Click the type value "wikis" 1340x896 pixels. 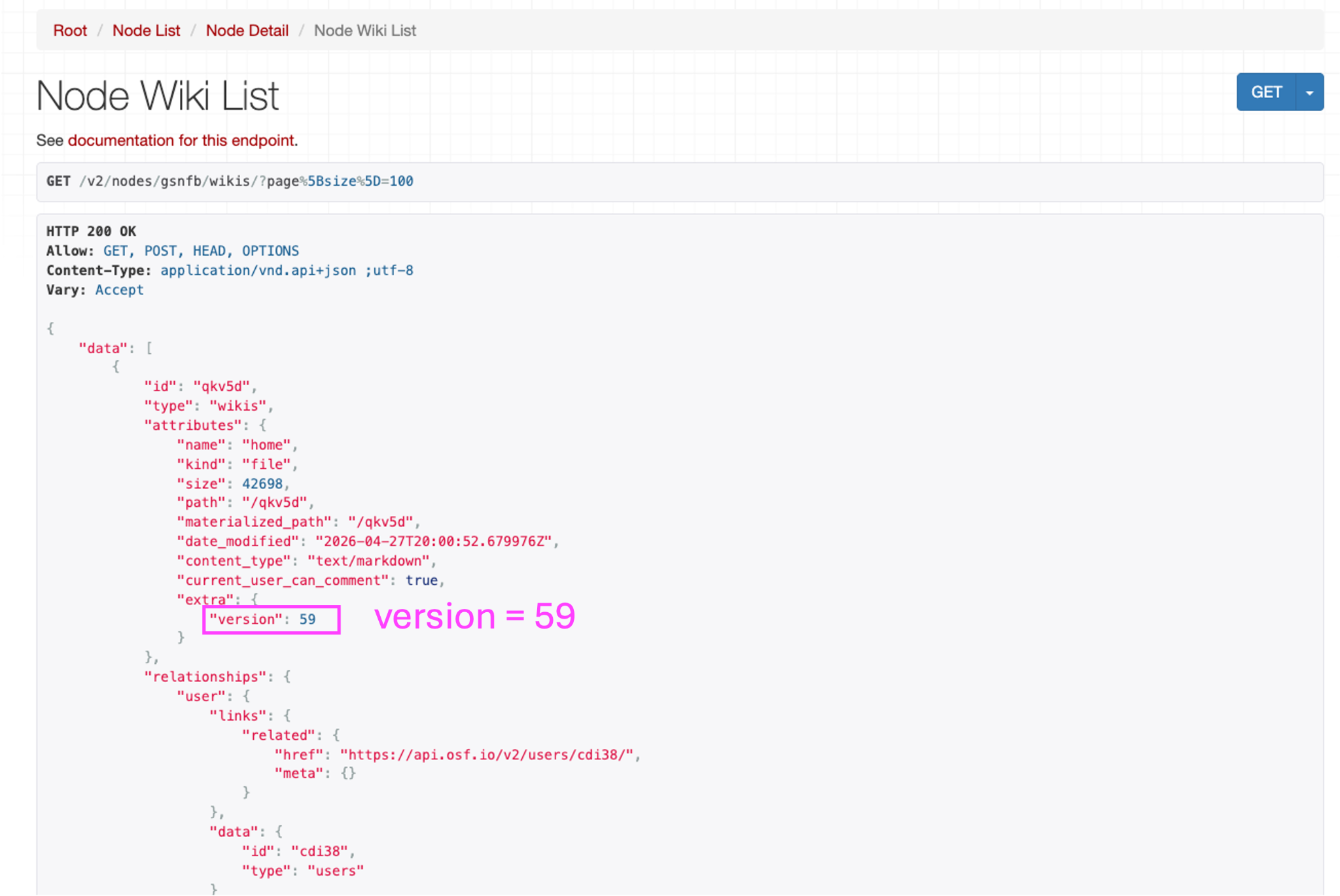(x=238, y=406)
